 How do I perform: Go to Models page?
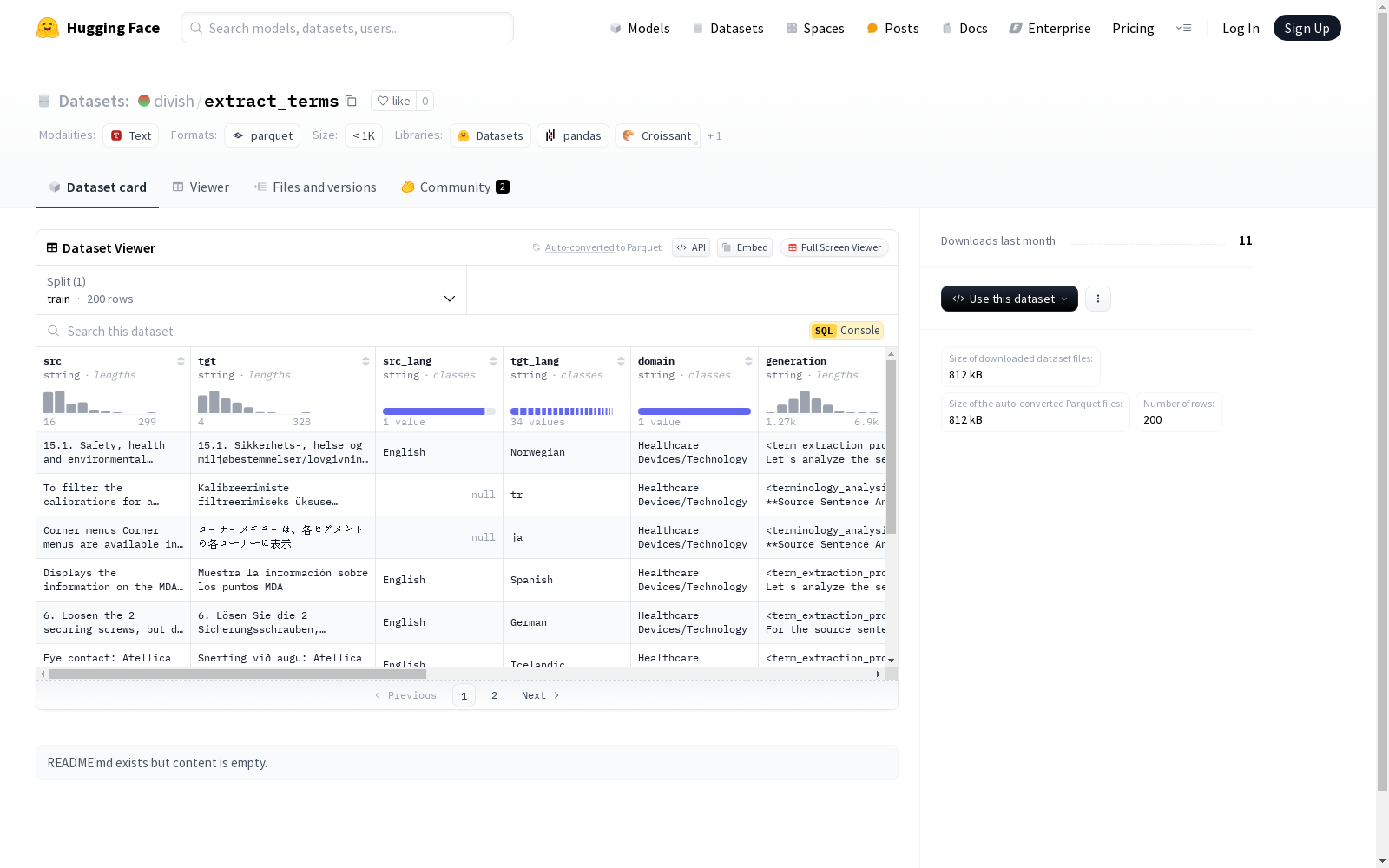tap(640, 28)
